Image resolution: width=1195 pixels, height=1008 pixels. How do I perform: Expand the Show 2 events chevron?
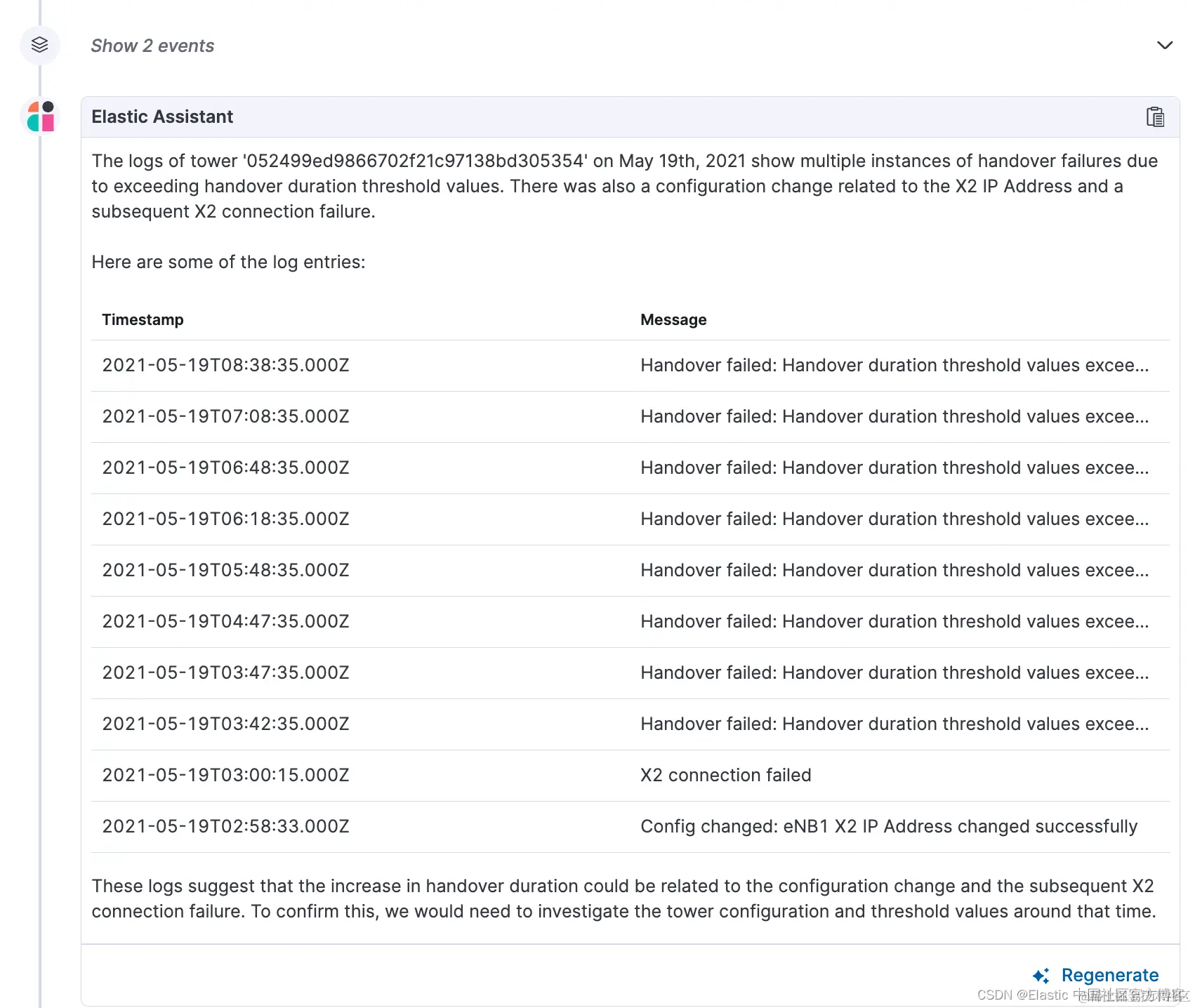[1164, 45]
